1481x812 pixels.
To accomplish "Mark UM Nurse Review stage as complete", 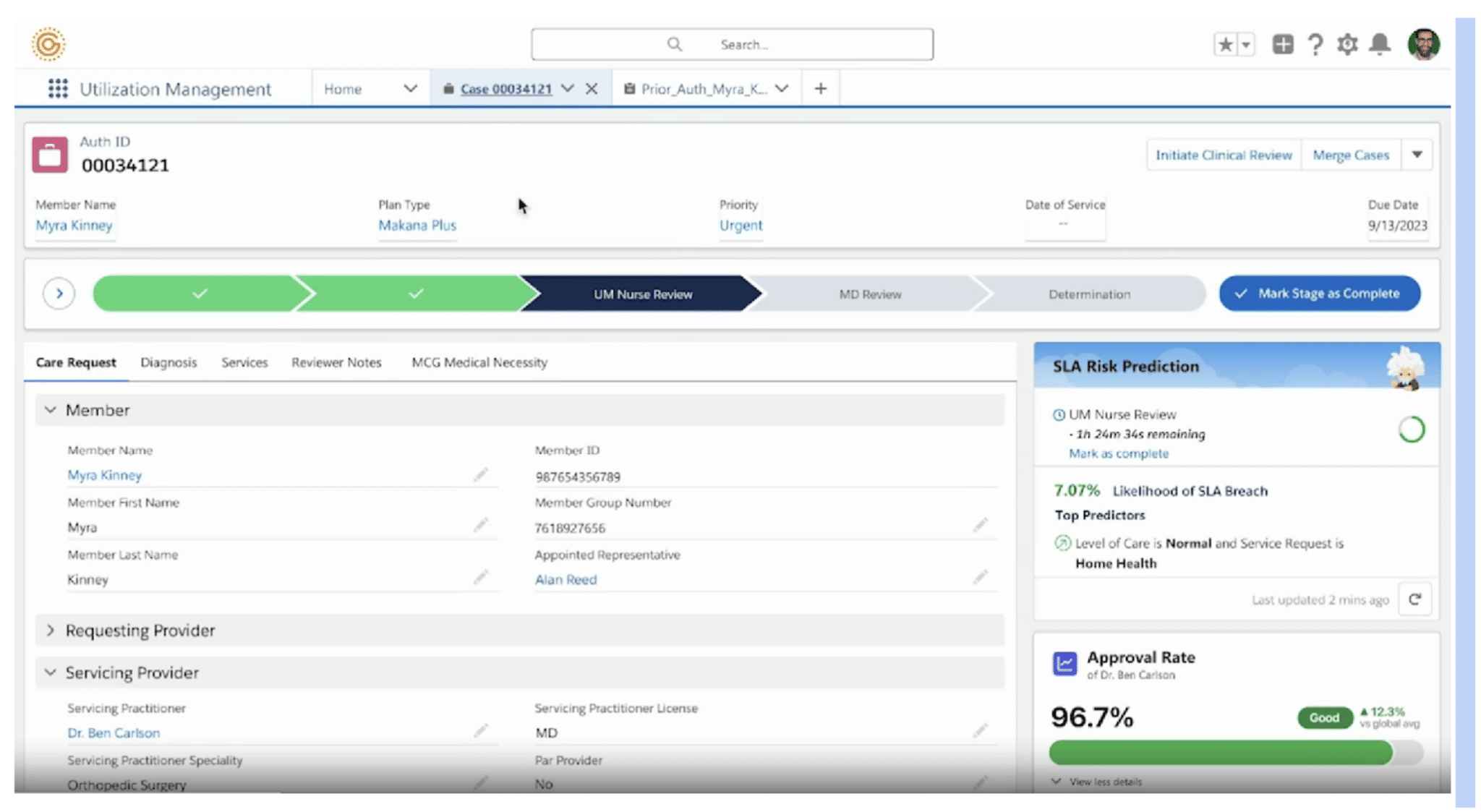I will (x=1319, y=294).
